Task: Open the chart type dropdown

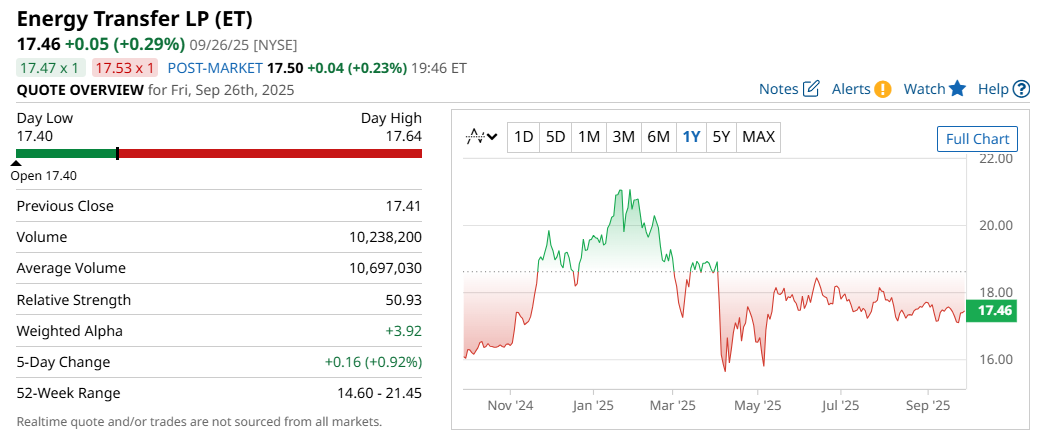Action: (x=482, y=137)
